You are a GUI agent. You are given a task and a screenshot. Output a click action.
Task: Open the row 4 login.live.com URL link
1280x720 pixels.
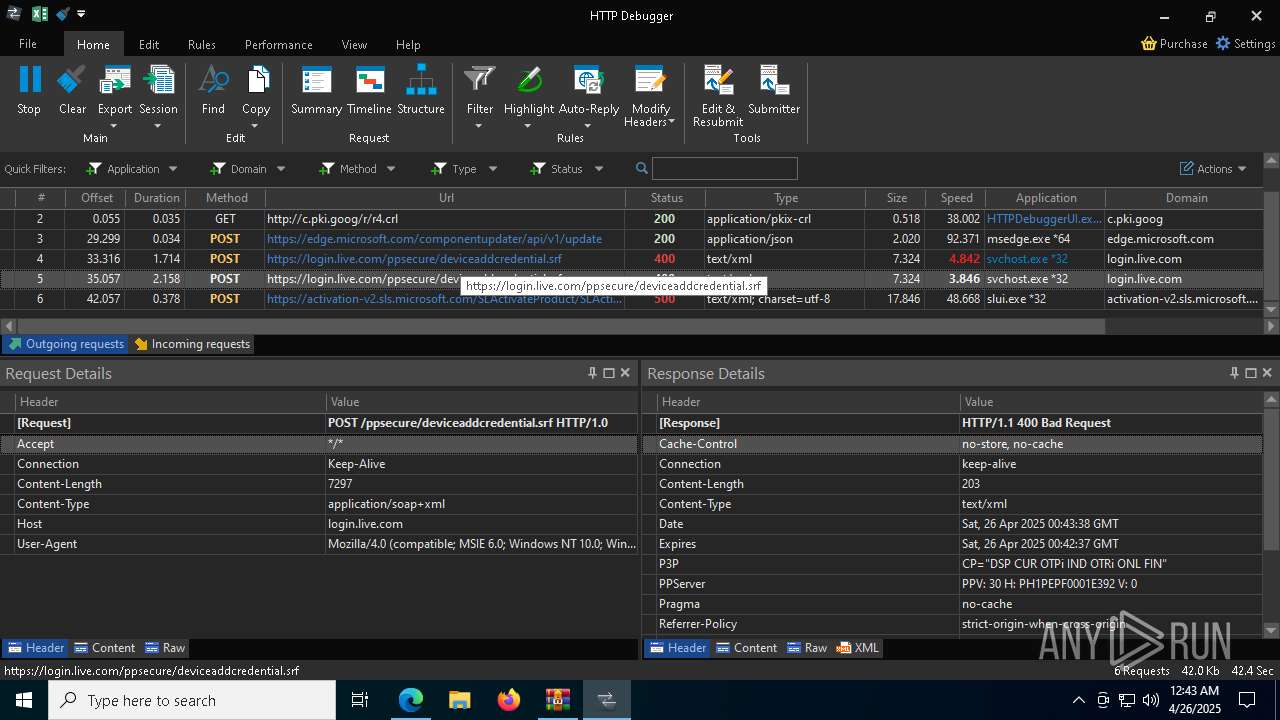coord(414,259)
